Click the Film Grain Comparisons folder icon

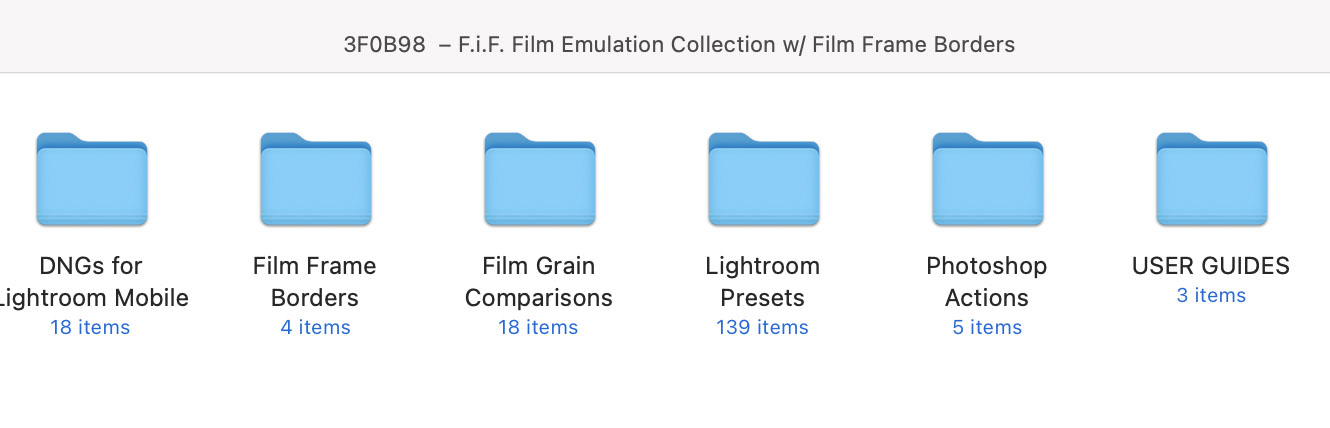[539, 180]
